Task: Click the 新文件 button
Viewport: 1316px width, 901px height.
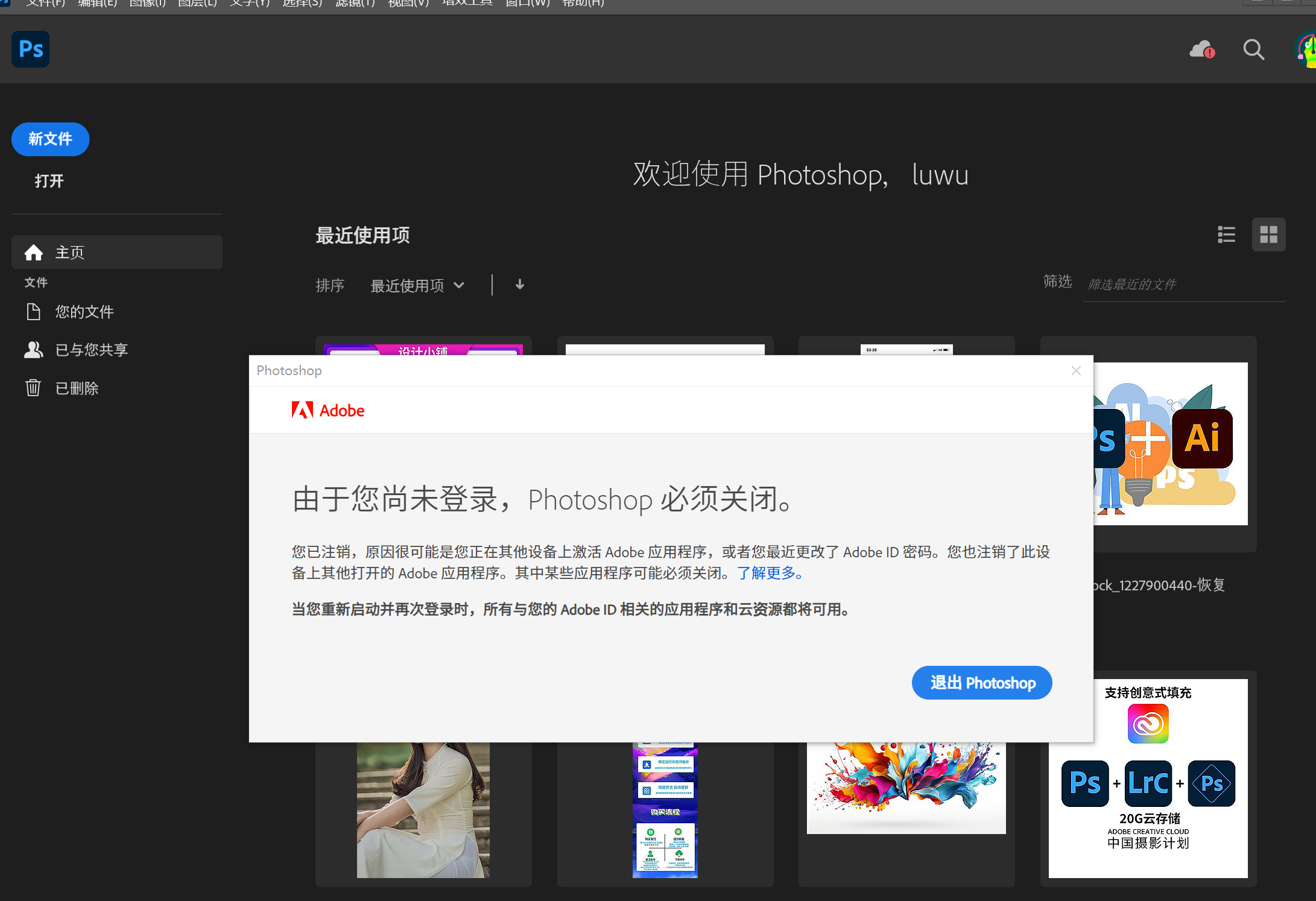Action: [51, 139]
